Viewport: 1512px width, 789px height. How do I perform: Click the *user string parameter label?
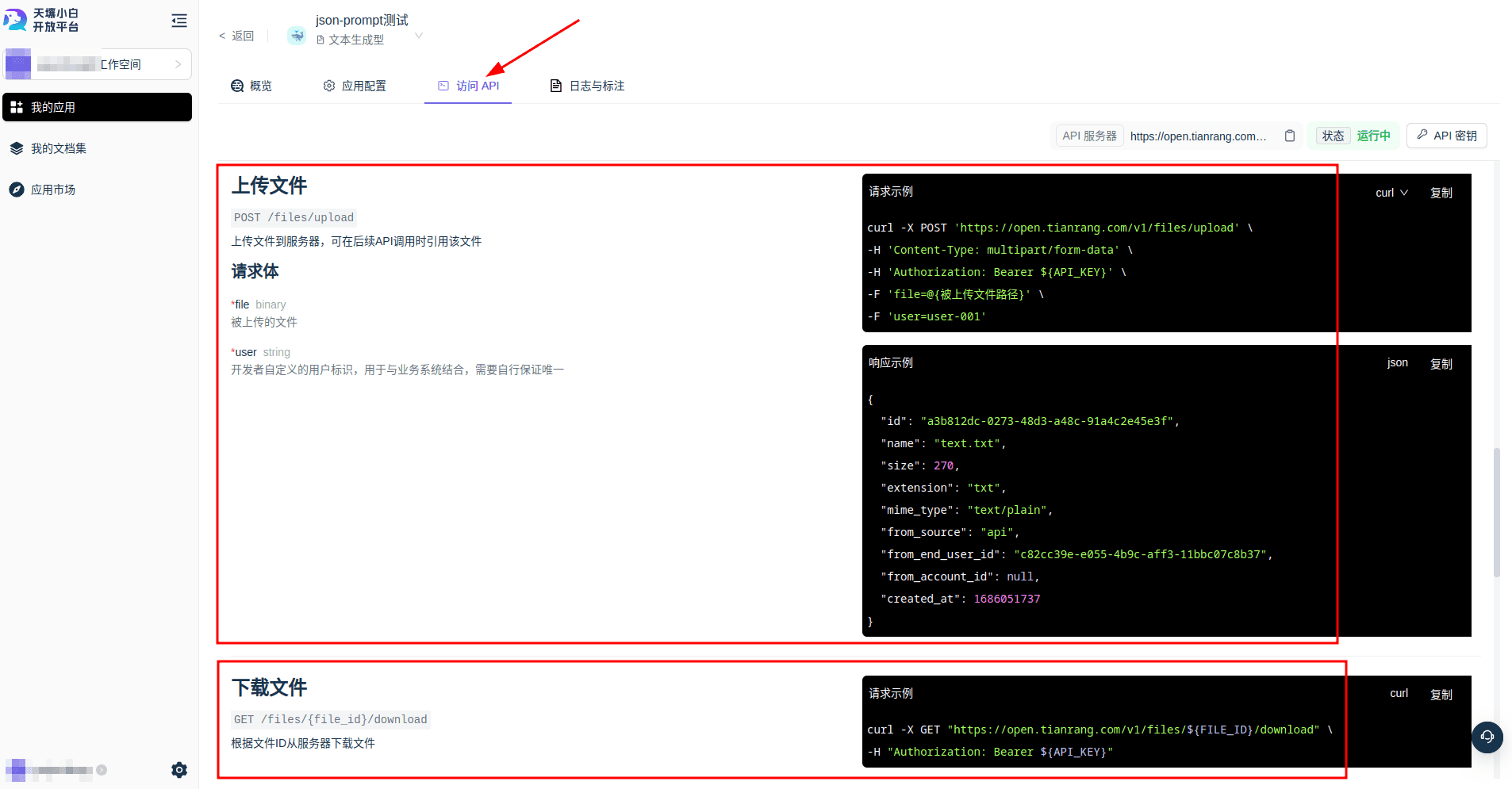coord(261,352)
